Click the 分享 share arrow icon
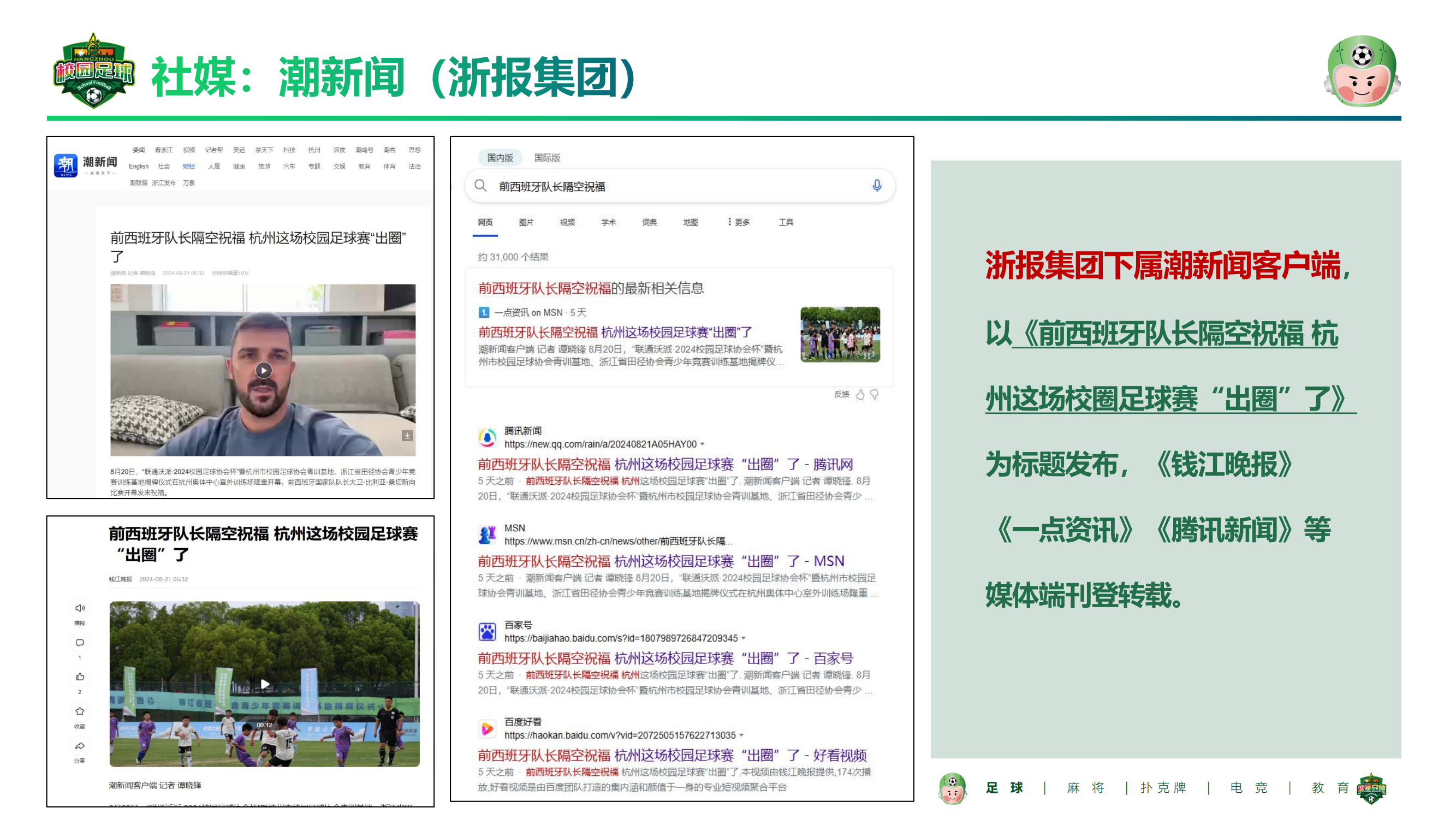1456x819 pixels. point(80,746)
